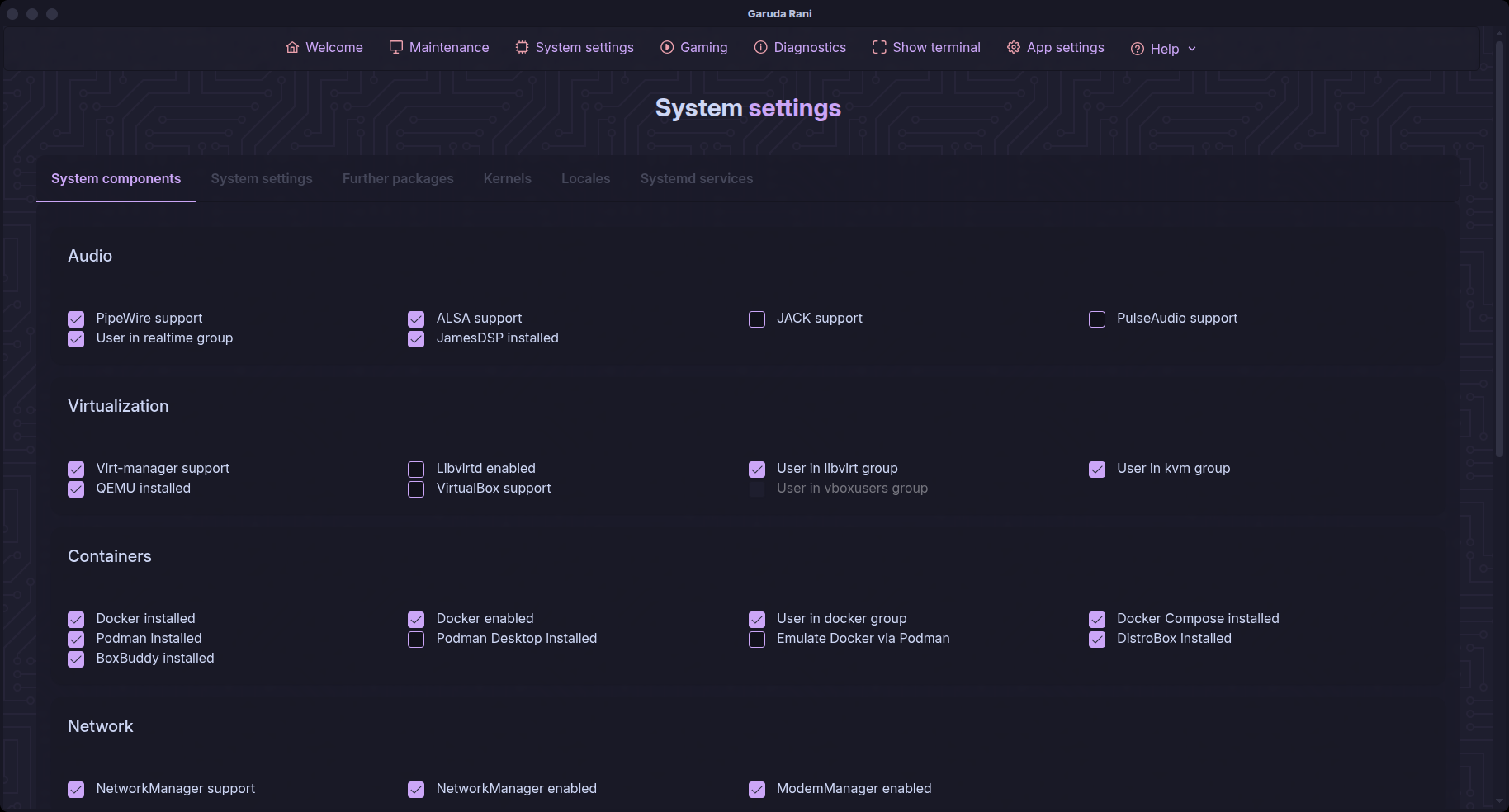Uncheck DistroBox installed

[x=1097, y=640]
